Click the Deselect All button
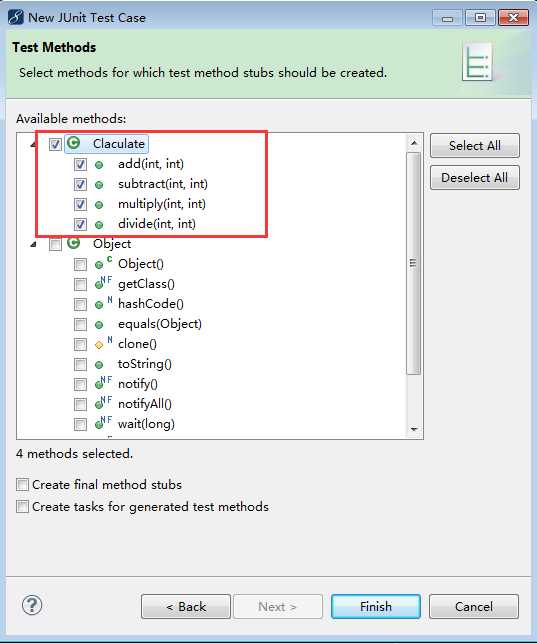This screenshot has height=644, width=537. [x=475, y=177]
